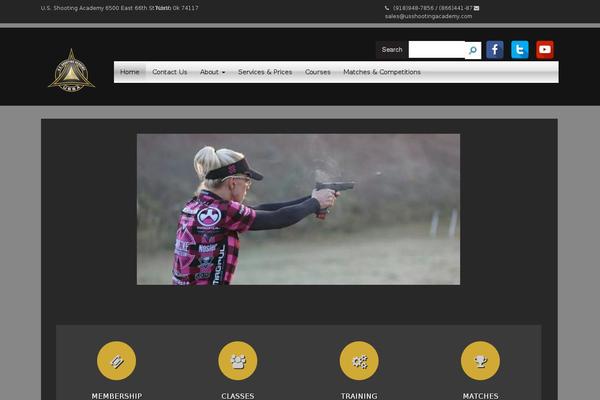Click the U.S. Shooting Academy logo
This screenshot has height=400, width=600.
coord(71,71)
